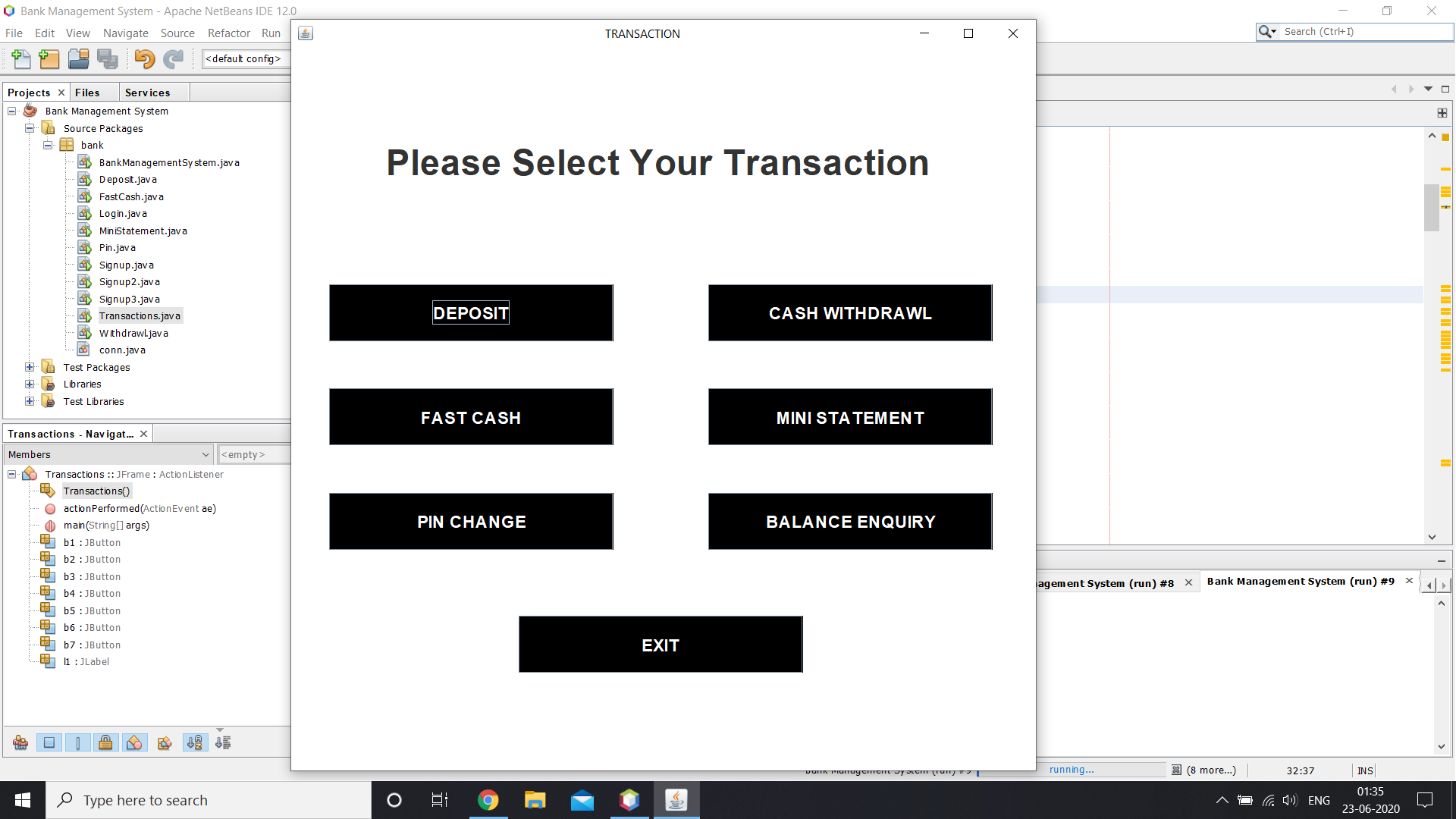Select Withdrawl.java in the project tree
This screenshot has width=1456, height=819.
[133, 333]
